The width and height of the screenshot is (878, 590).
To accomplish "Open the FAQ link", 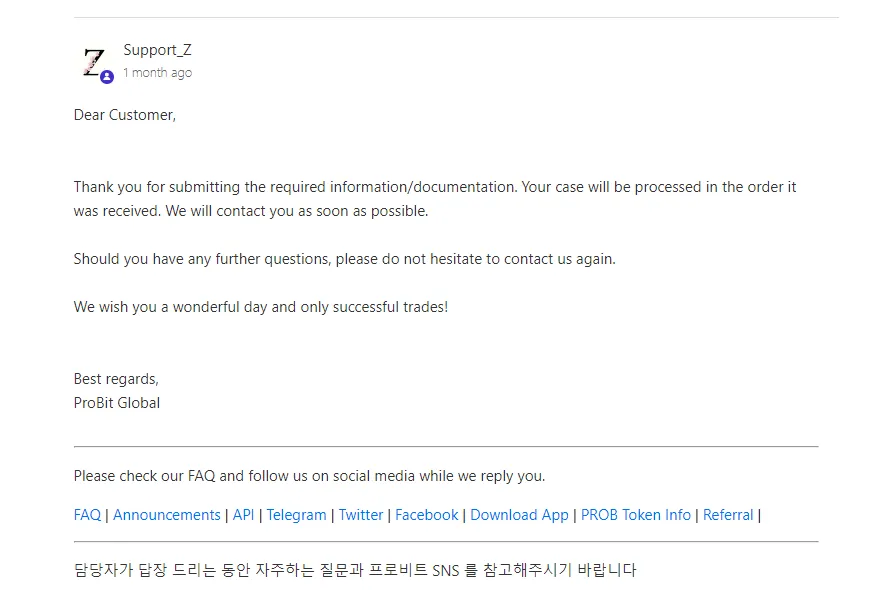I will (87, 515).
